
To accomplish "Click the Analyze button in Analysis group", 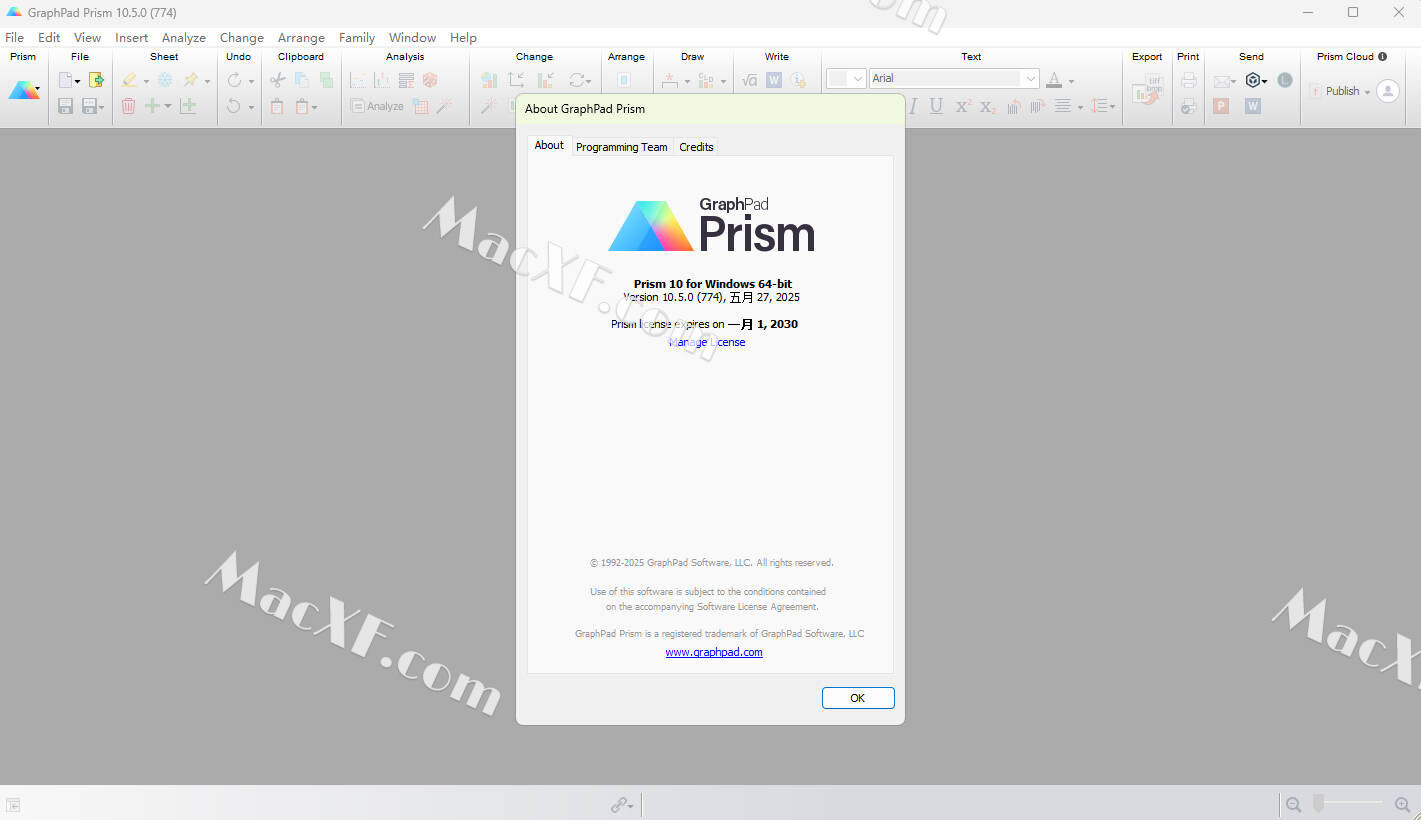I will click(x=377, y=106).
